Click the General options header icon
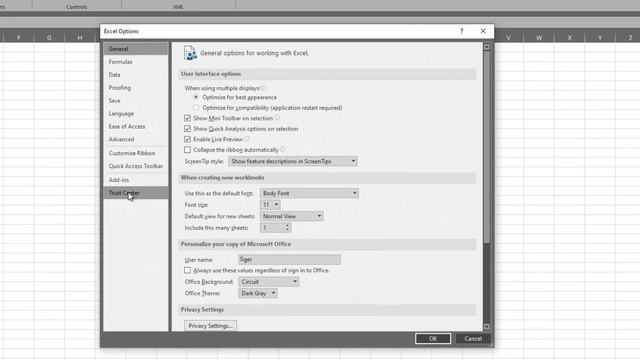This screenshot has width=640, height=360. 190,53
